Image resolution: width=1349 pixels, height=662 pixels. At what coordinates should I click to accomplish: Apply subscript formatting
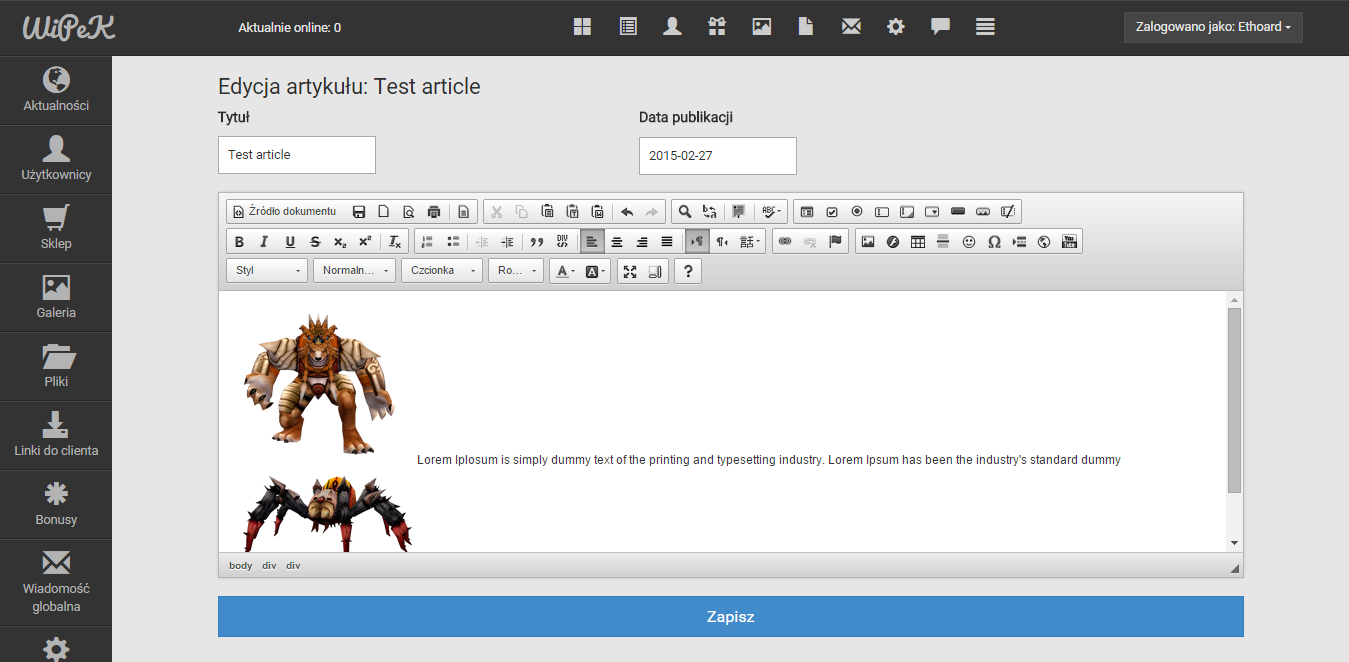click(x=340, y=242)
